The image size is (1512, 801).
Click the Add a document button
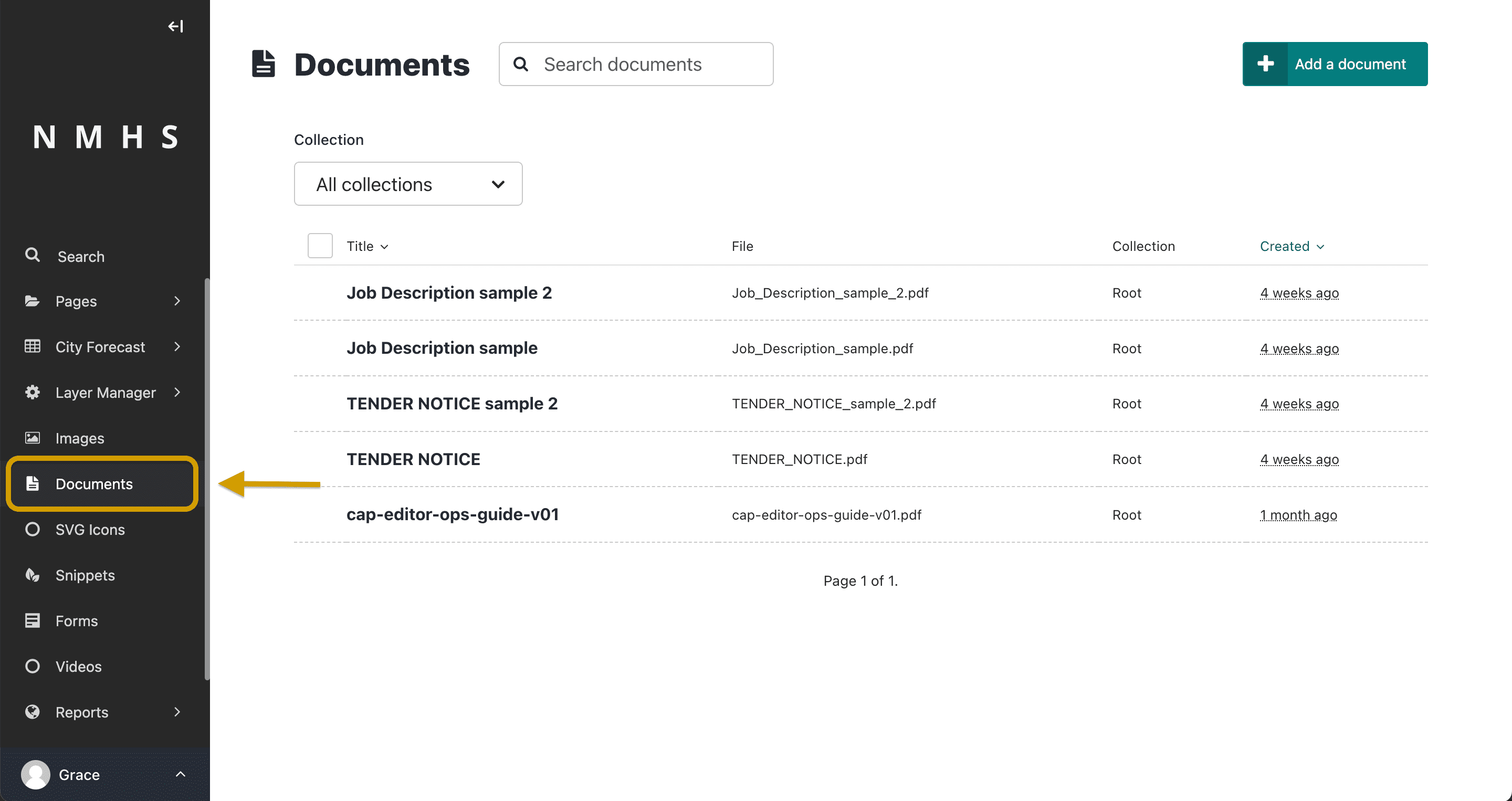tap(1335, 64)
